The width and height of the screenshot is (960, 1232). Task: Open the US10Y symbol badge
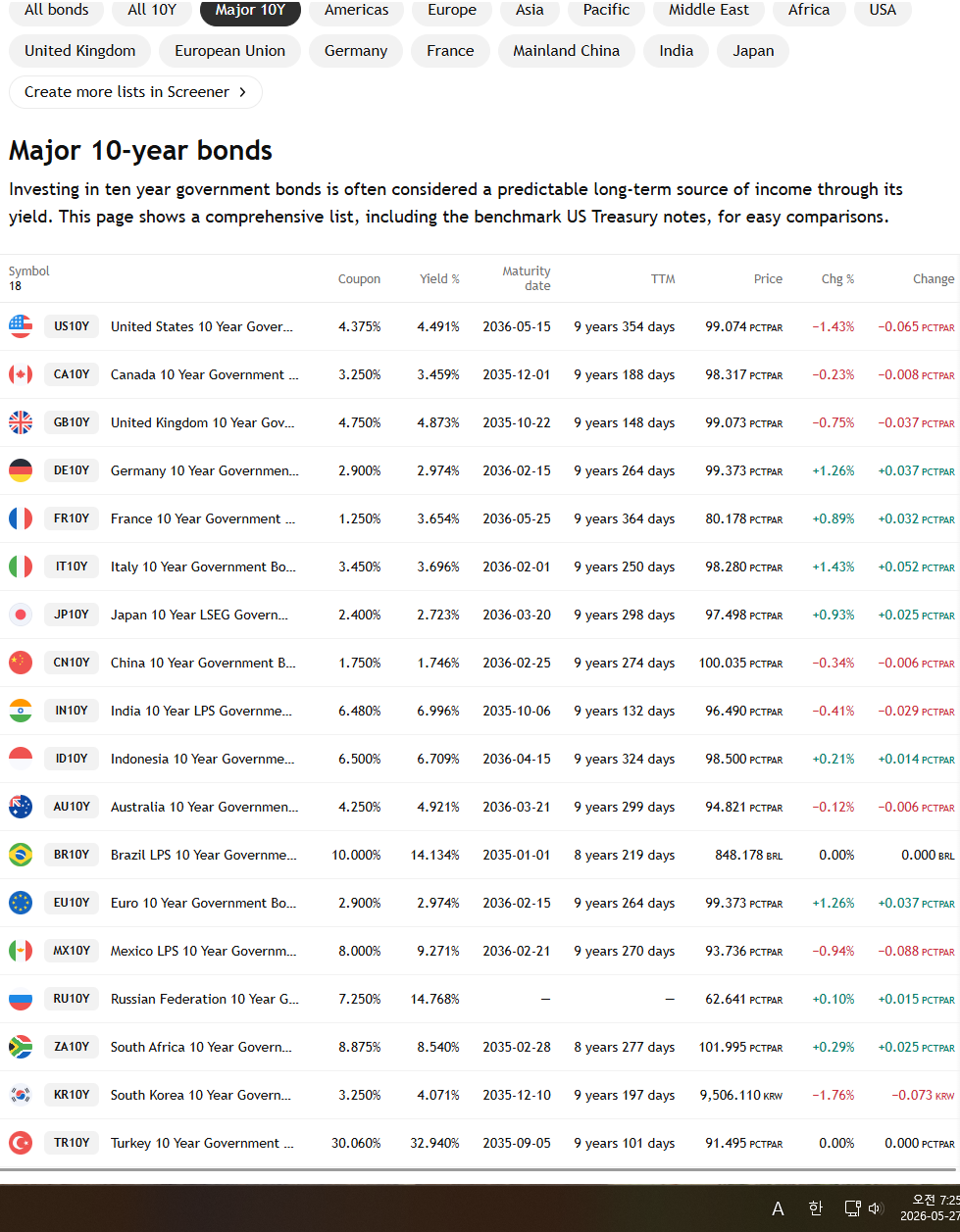click(72, 326)
